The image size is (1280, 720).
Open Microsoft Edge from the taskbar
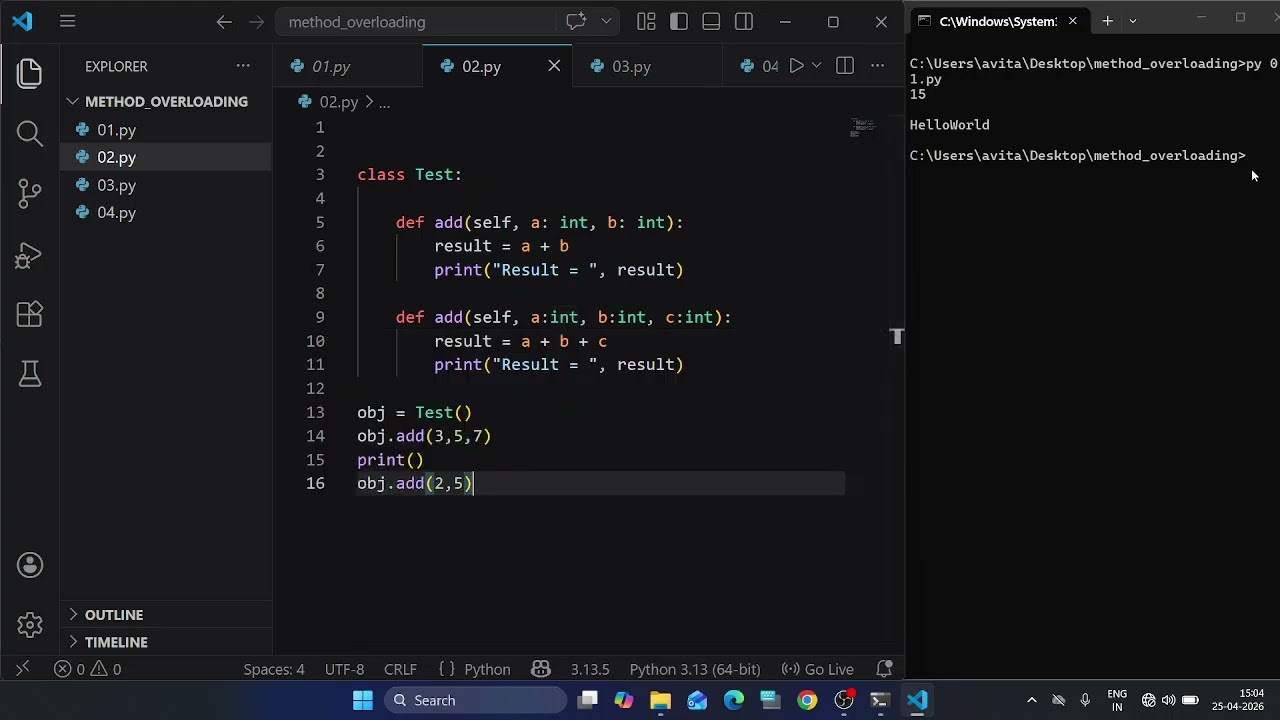734,700
